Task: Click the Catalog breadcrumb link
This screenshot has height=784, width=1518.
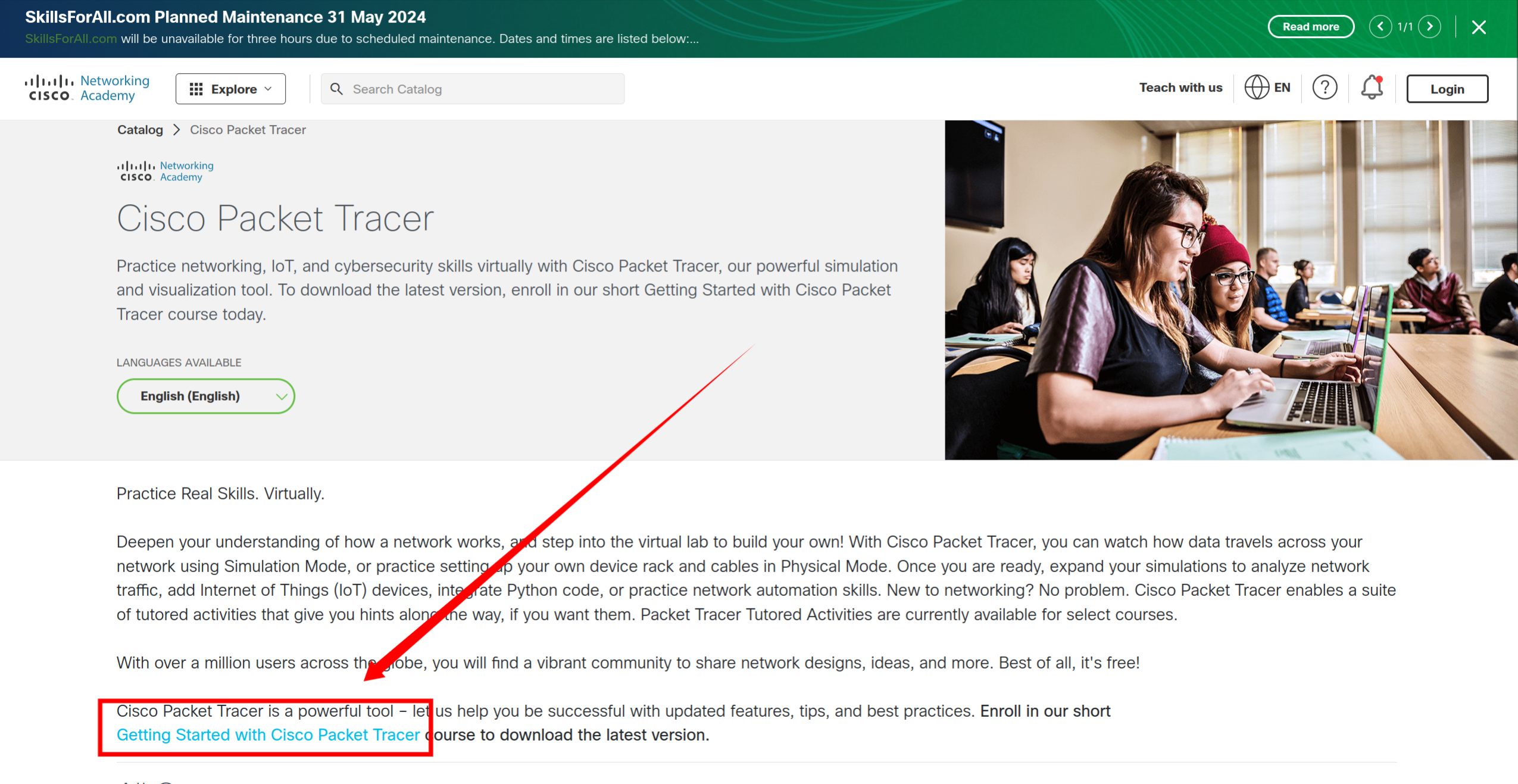Action: [140, 130]
